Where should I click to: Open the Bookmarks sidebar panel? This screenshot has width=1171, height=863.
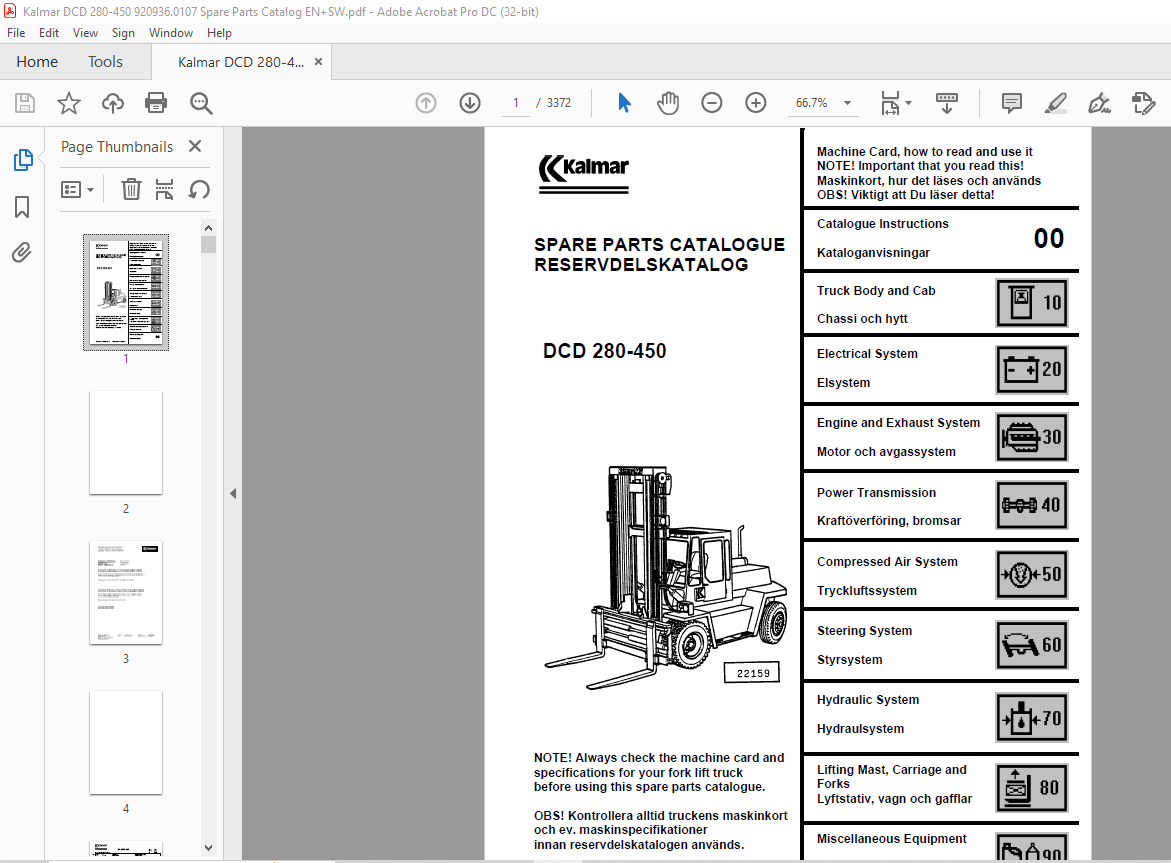coord(22,207)
